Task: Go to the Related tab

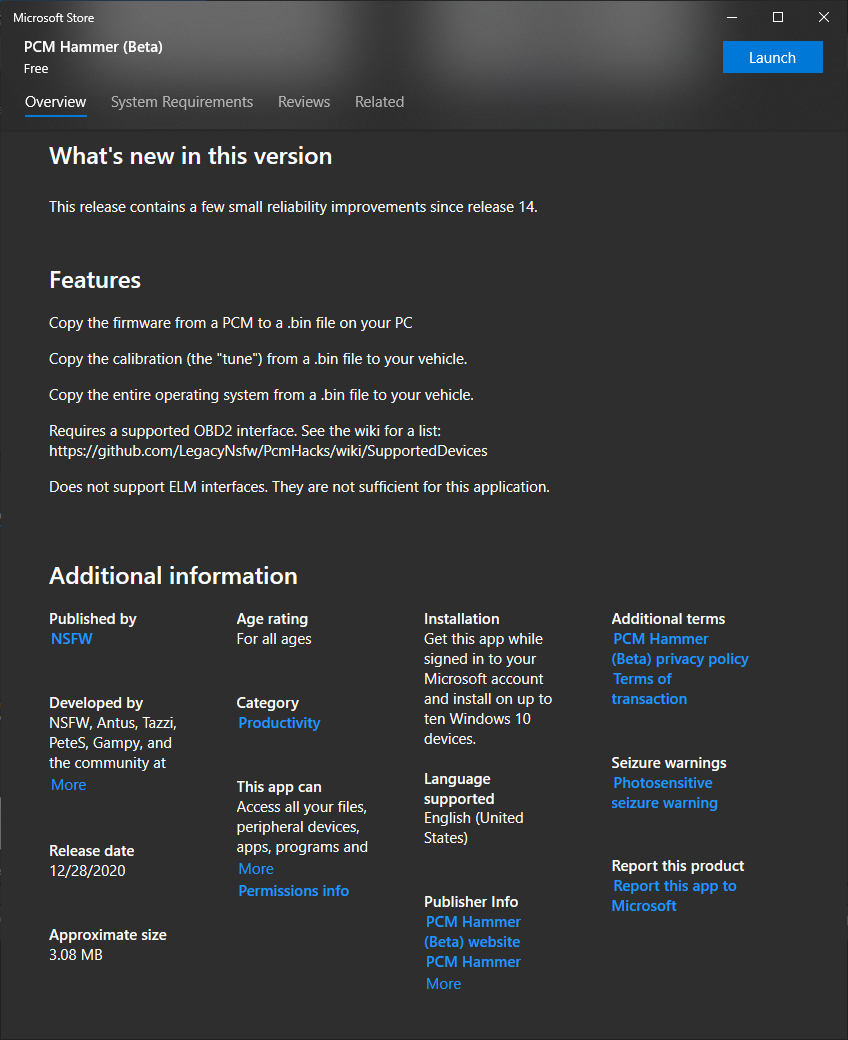Action: [x=379, y=101]
